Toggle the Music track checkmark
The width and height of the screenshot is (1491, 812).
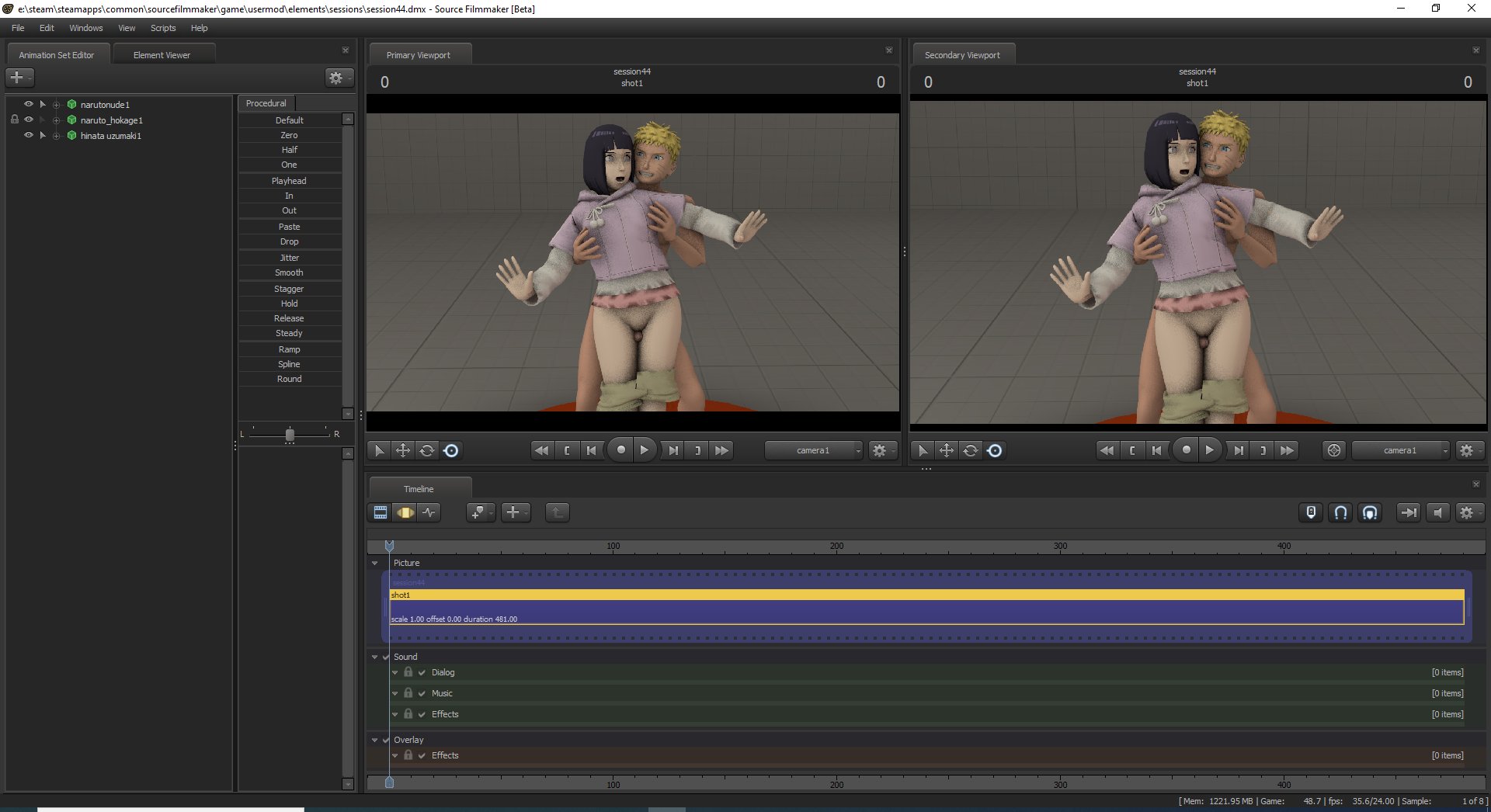pyautogui.click(x=422, y=693)
